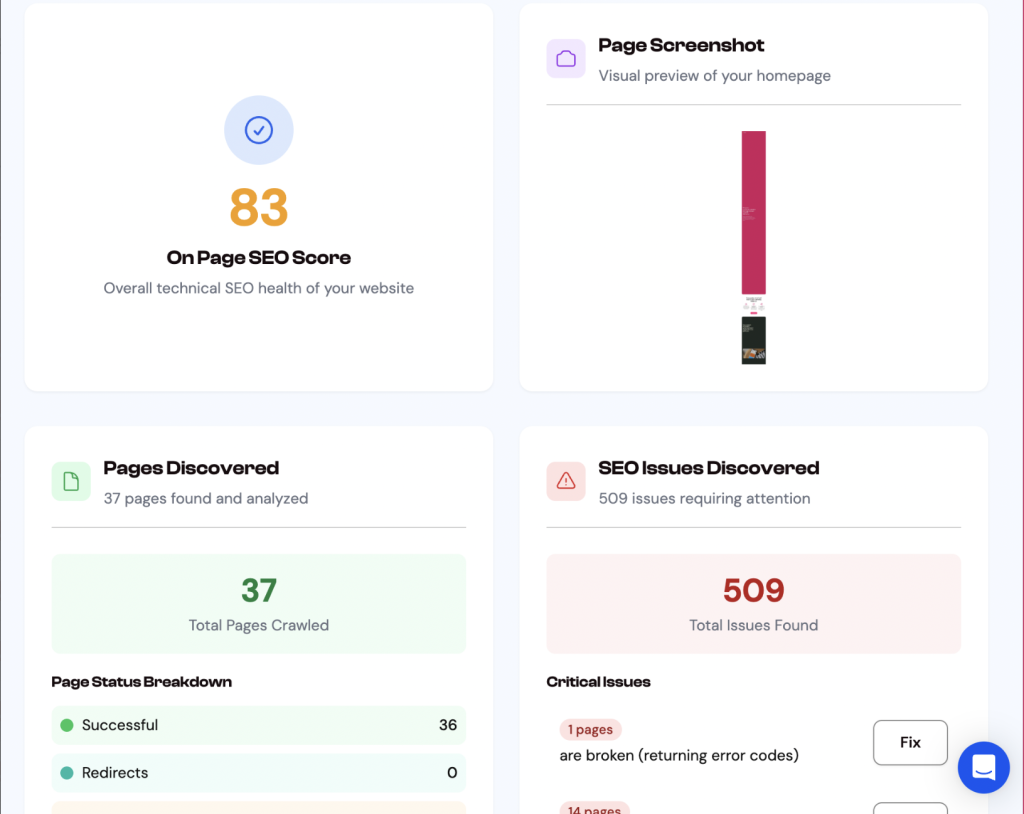Click the second Fix button below 14 pages
Screen dimensions: 1024x814
click(909, 810)
